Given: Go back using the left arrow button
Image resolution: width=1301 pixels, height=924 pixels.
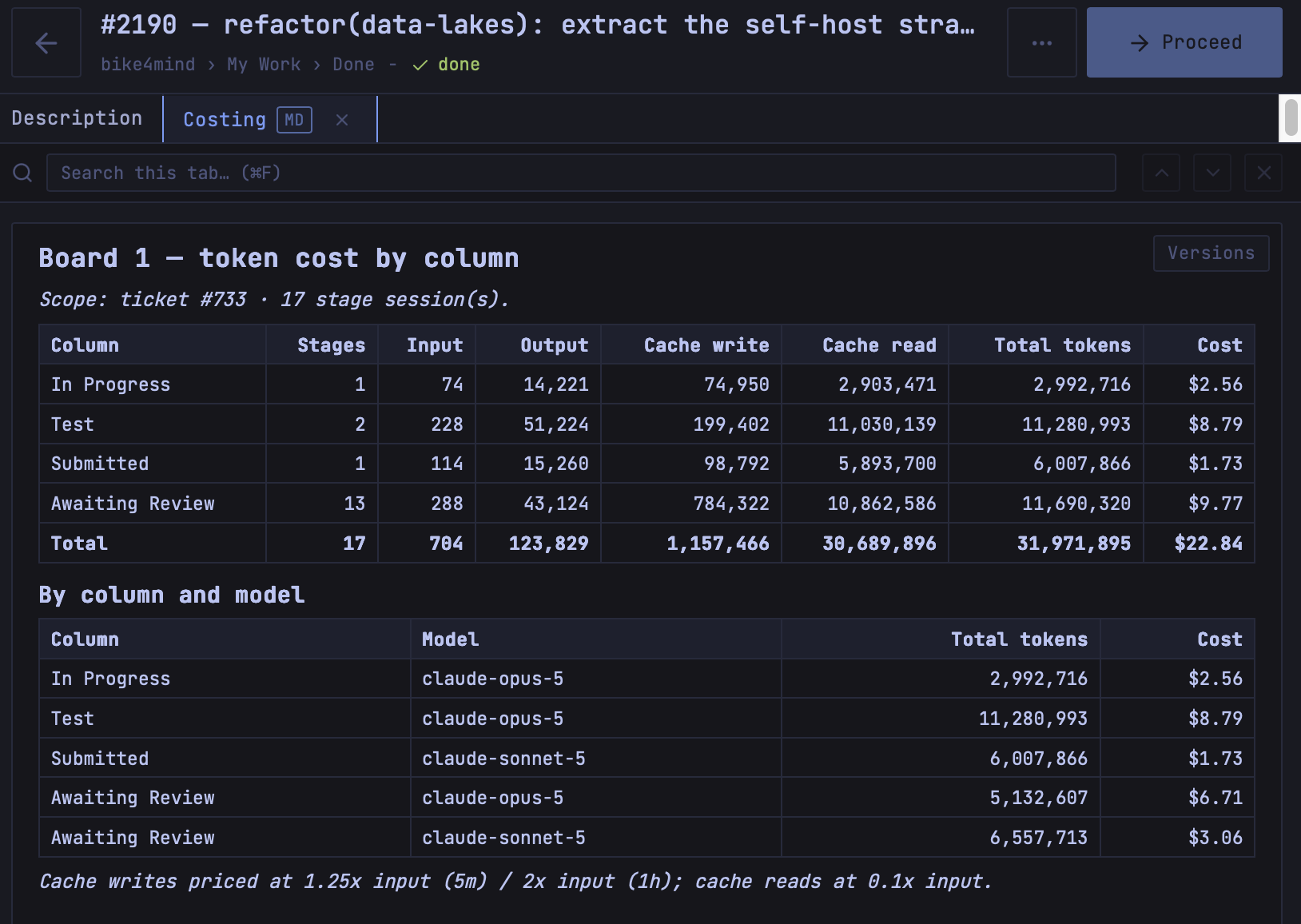Looking at the screenshot, I should (x=46, y=42).
